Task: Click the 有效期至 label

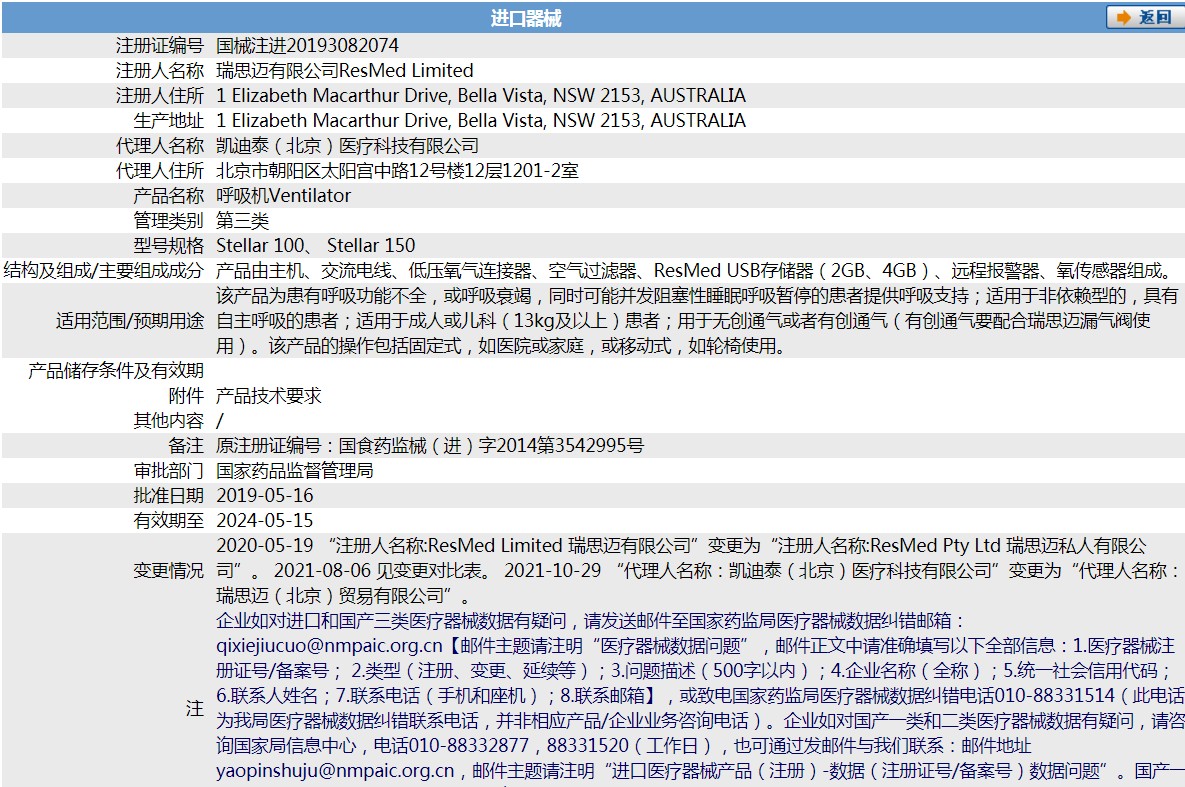Action: tap(169, 520)
